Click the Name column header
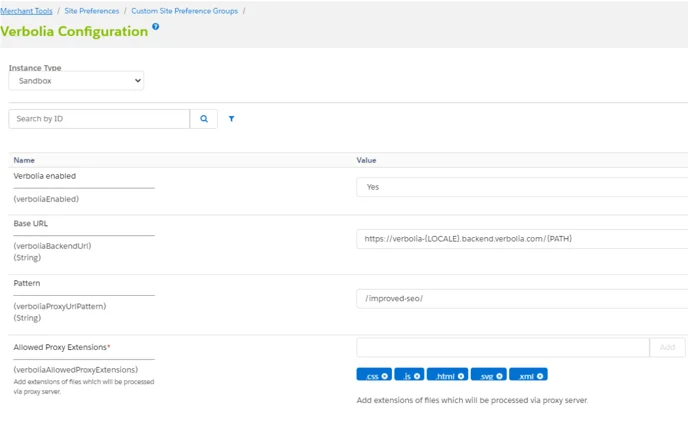 24,160
